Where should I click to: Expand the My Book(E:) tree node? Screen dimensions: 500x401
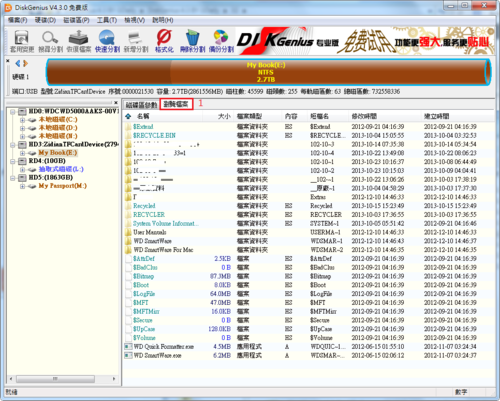[22, 153]
